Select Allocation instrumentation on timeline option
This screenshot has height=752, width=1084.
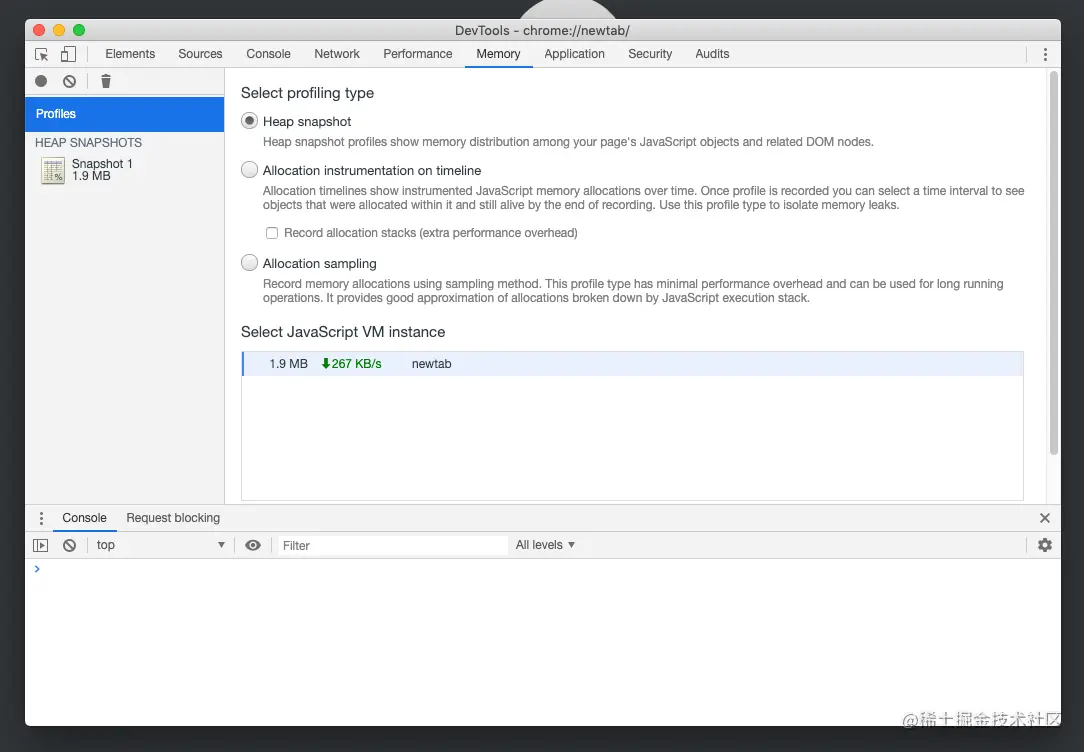click(x=250, y=170)
